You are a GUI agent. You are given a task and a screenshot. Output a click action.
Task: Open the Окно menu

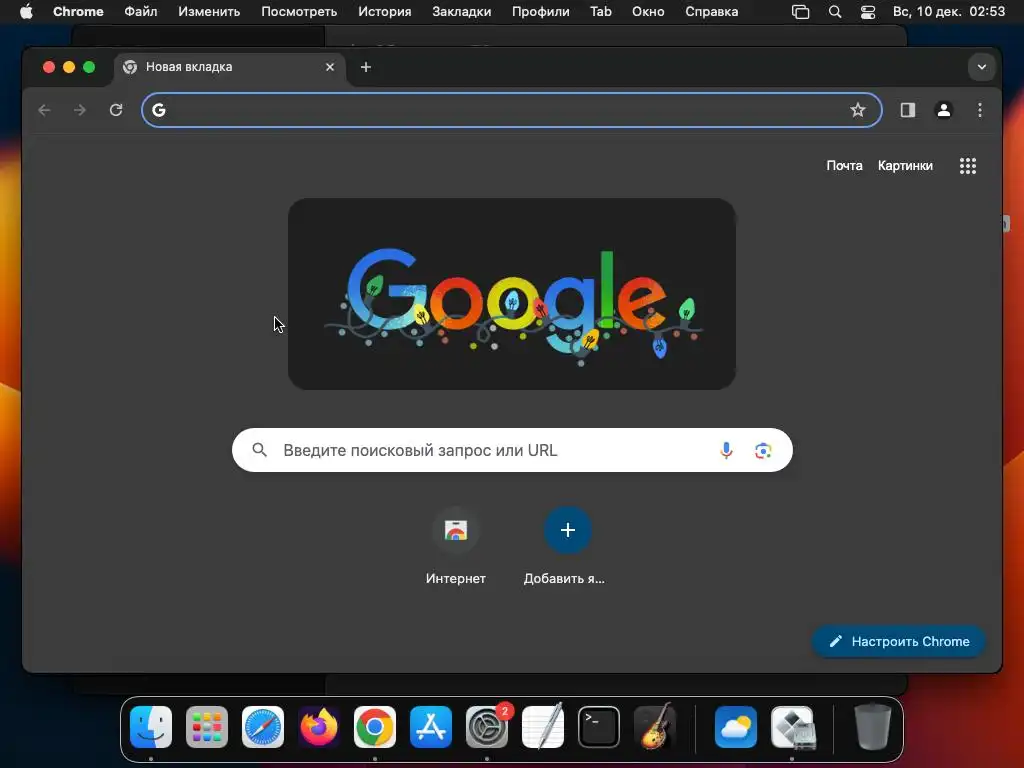(x=648, y=12)
